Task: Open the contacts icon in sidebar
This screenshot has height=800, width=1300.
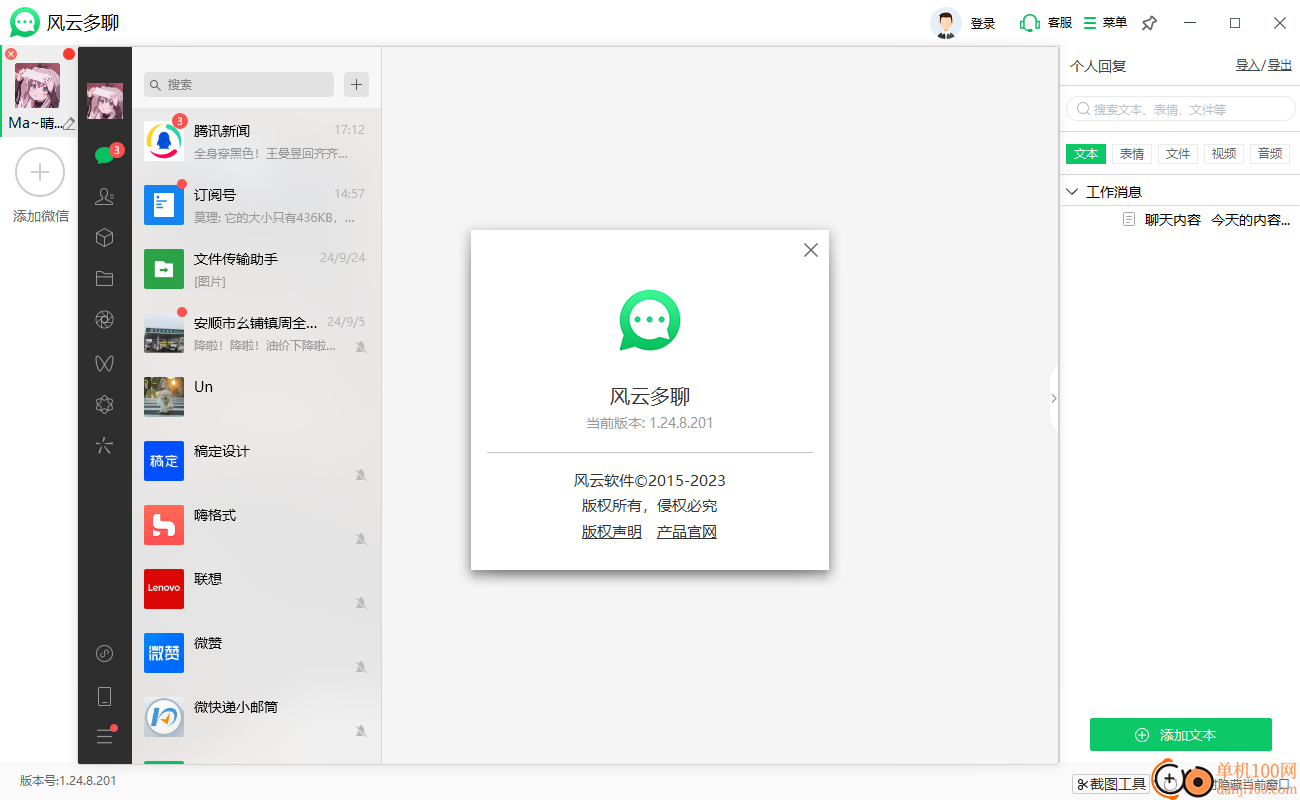Action: [x=104, y=197]
